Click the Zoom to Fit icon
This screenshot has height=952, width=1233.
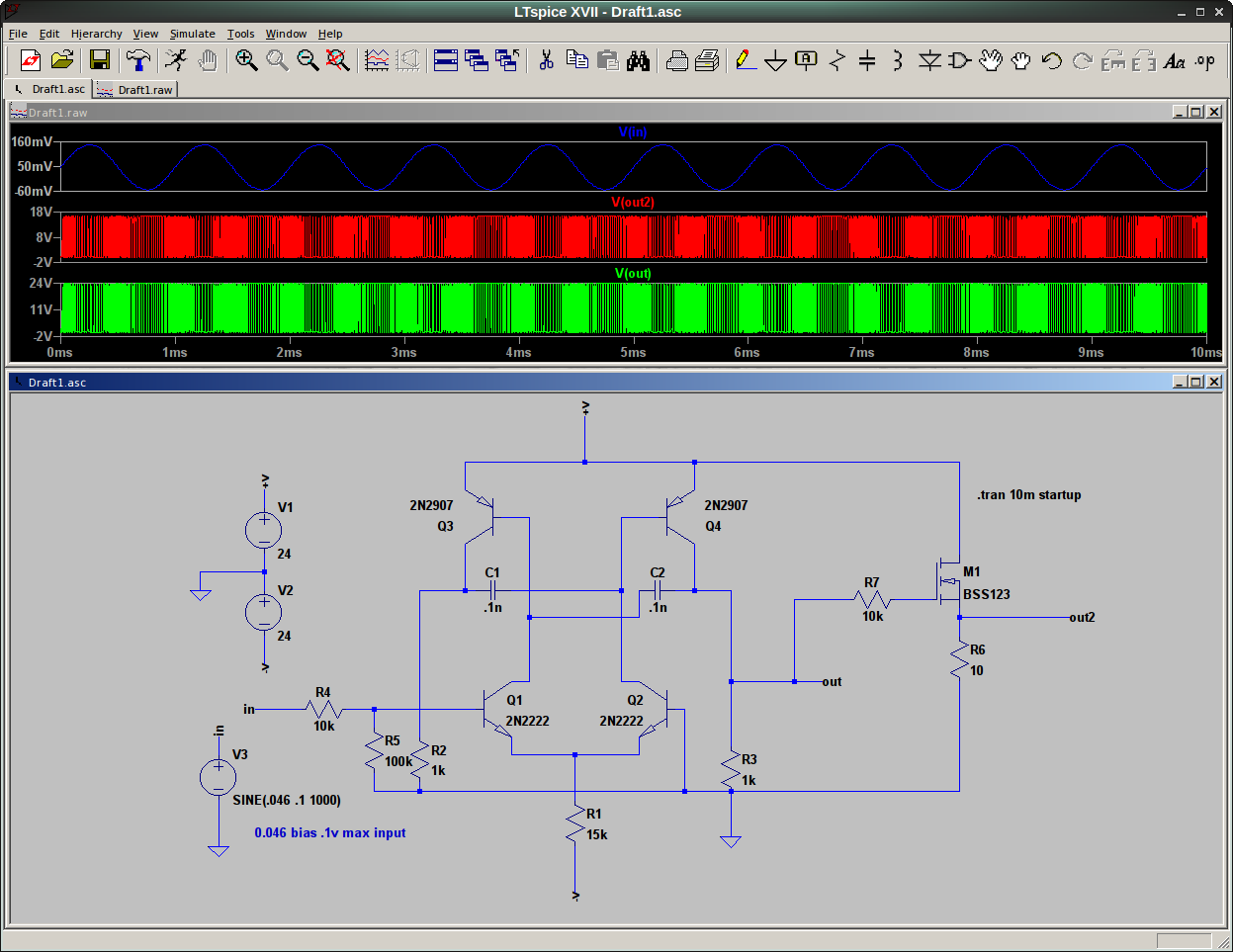click(x=338, y=61)
